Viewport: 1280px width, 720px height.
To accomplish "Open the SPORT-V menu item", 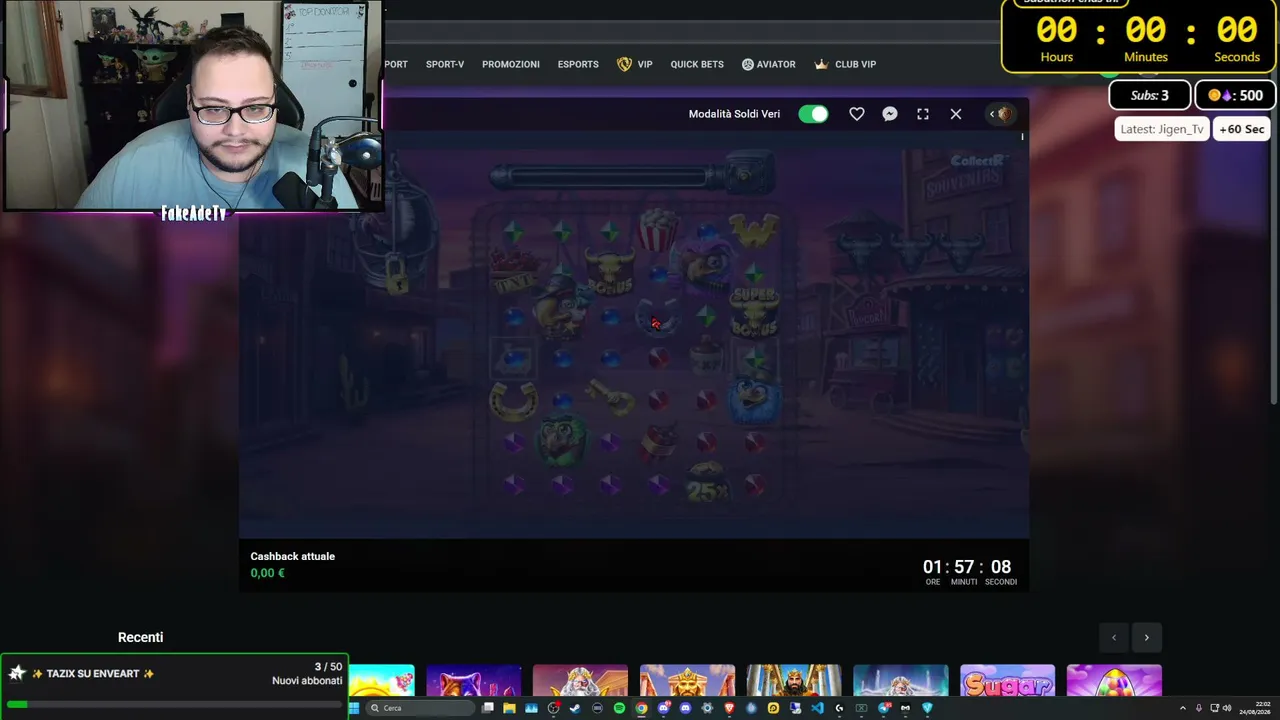I will pos(445,64).
